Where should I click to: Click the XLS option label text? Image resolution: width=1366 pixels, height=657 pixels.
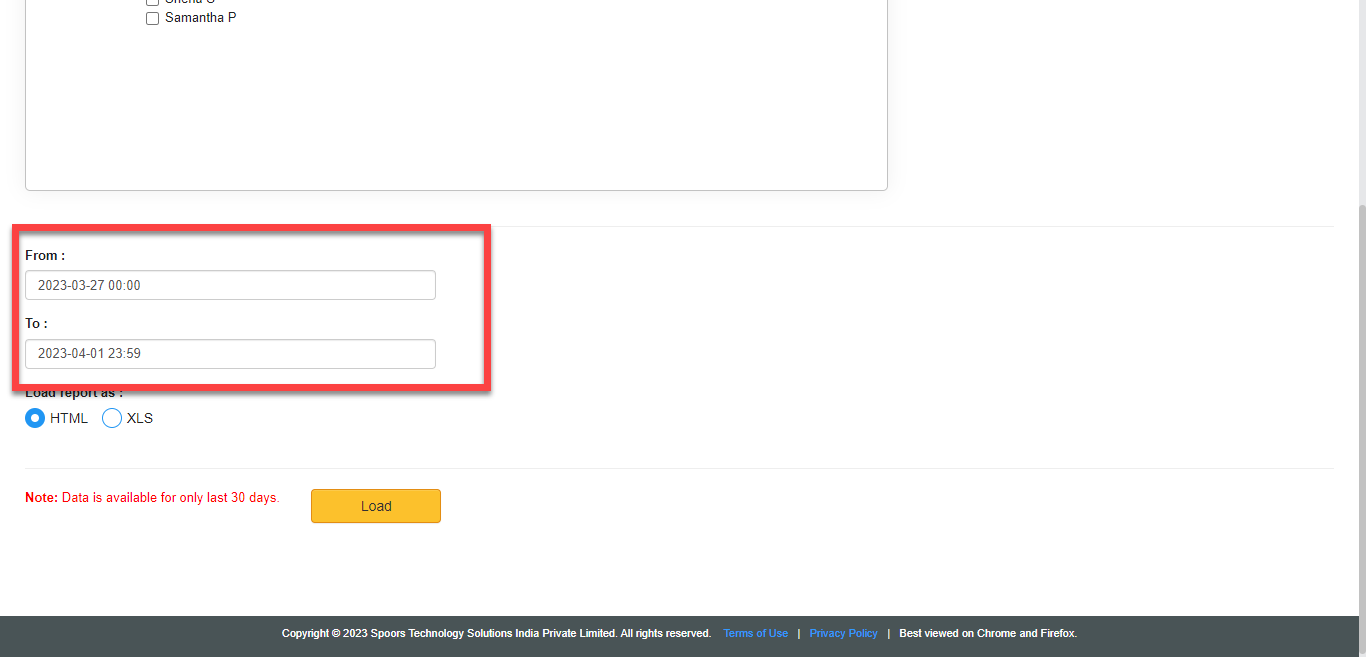pyautogui.click(x=140, y=418)
